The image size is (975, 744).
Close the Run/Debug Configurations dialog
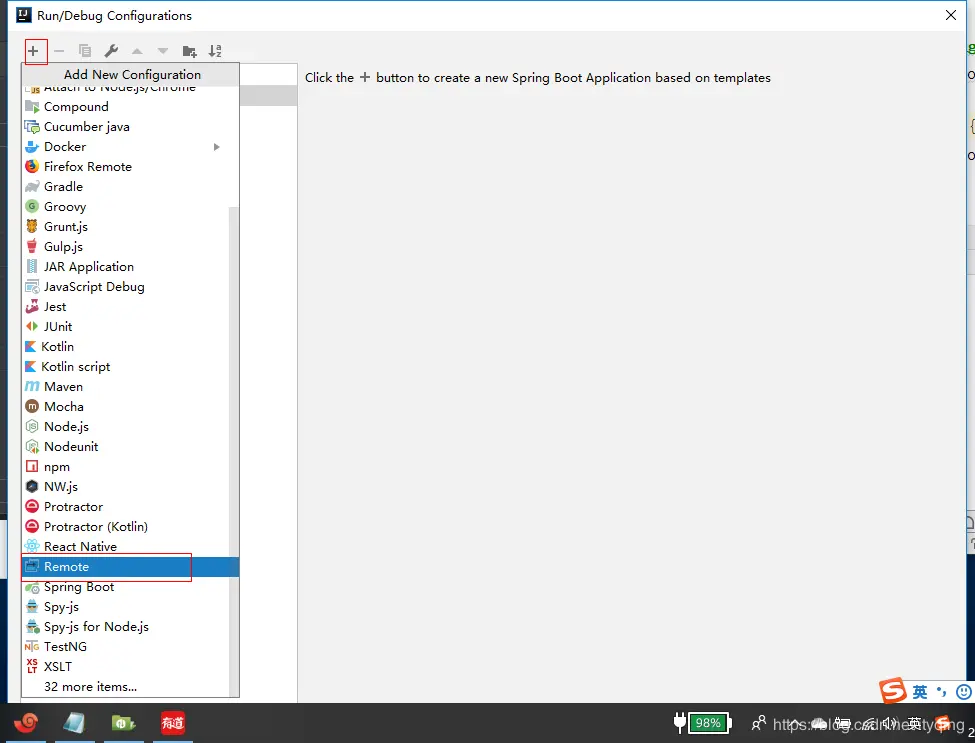click(x=951, y=16)
